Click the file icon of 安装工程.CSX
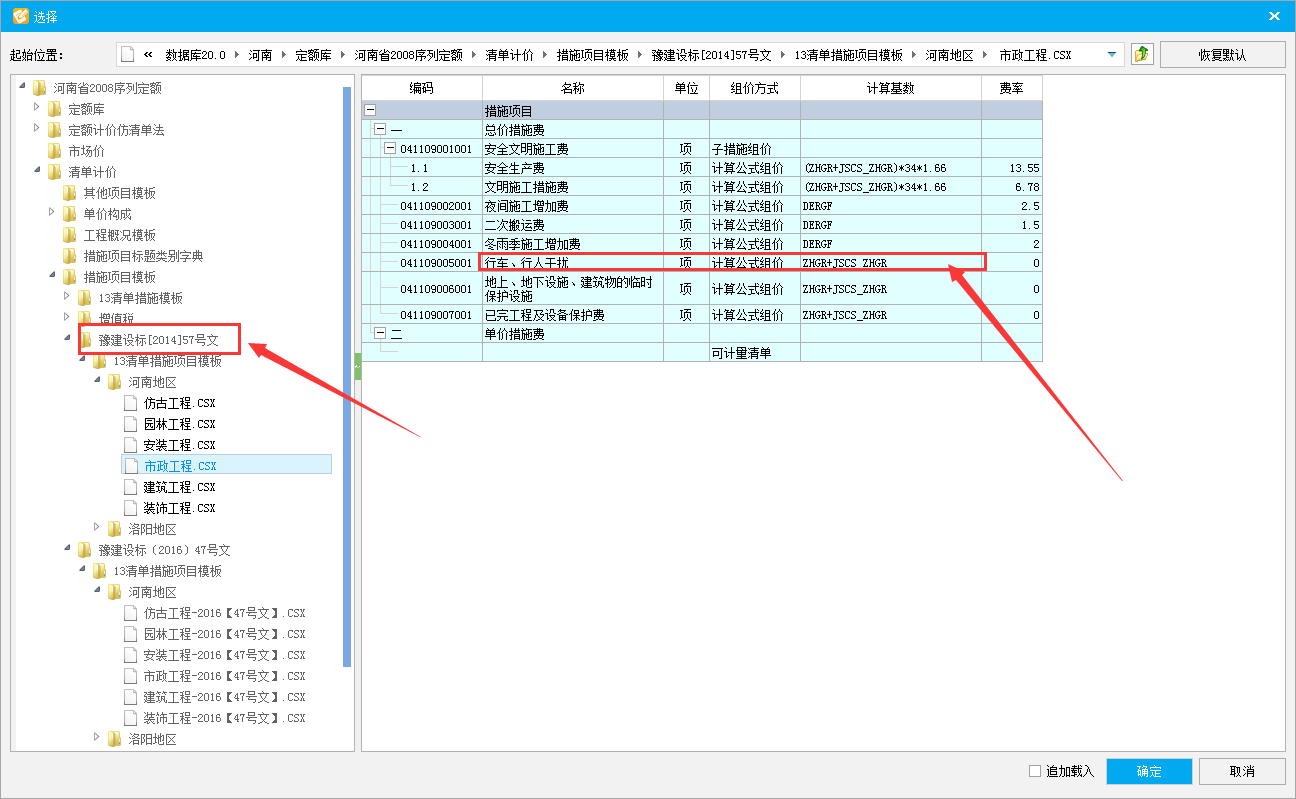 pos(129,445)
